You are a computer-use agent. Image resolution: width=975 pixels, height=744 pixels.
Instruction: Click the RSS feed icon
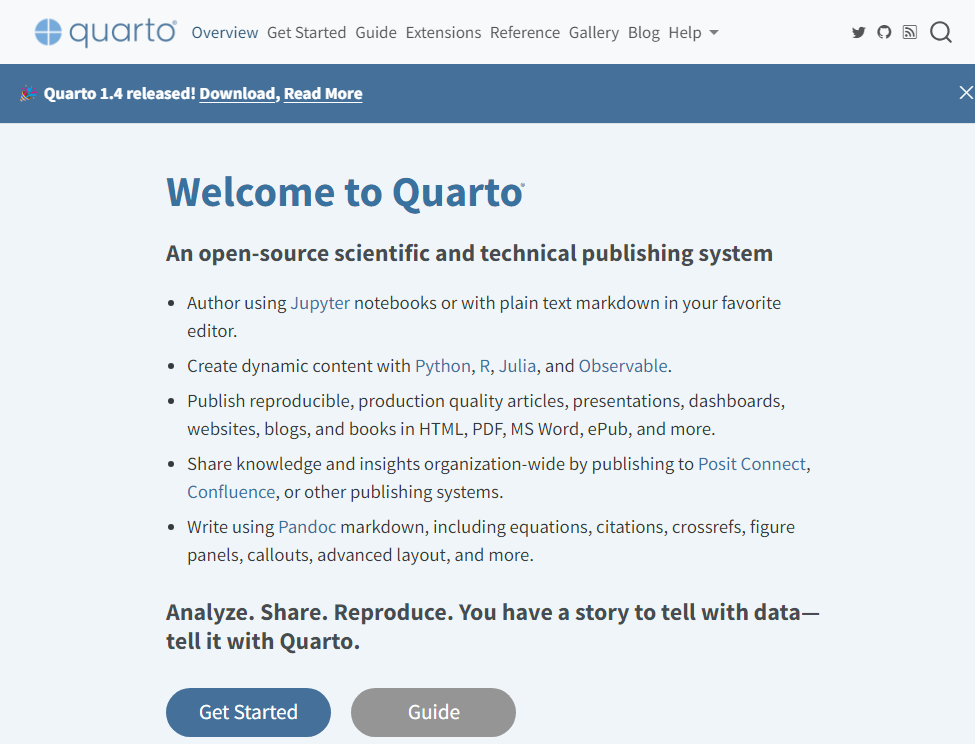(x=910, y=32)
